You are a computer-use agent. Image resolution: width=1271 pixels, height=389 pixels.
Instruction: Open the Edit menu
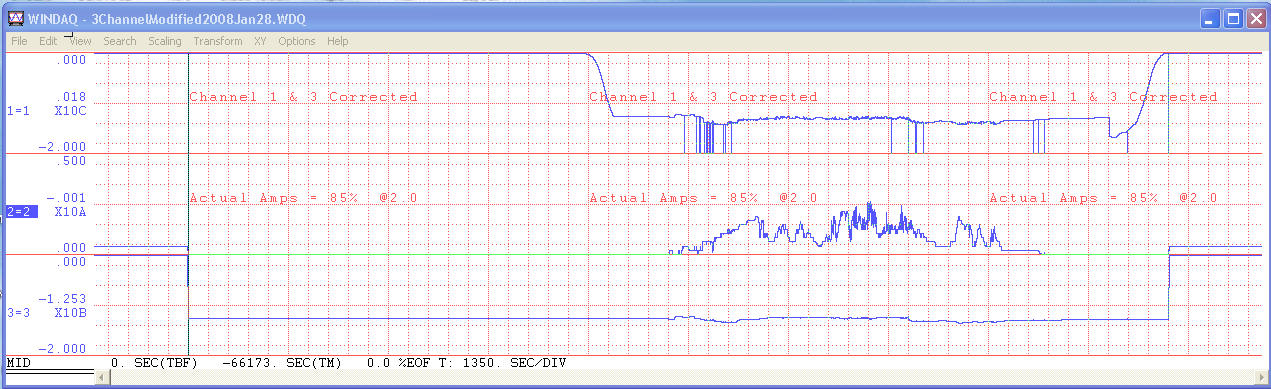(x=48, y=41)
